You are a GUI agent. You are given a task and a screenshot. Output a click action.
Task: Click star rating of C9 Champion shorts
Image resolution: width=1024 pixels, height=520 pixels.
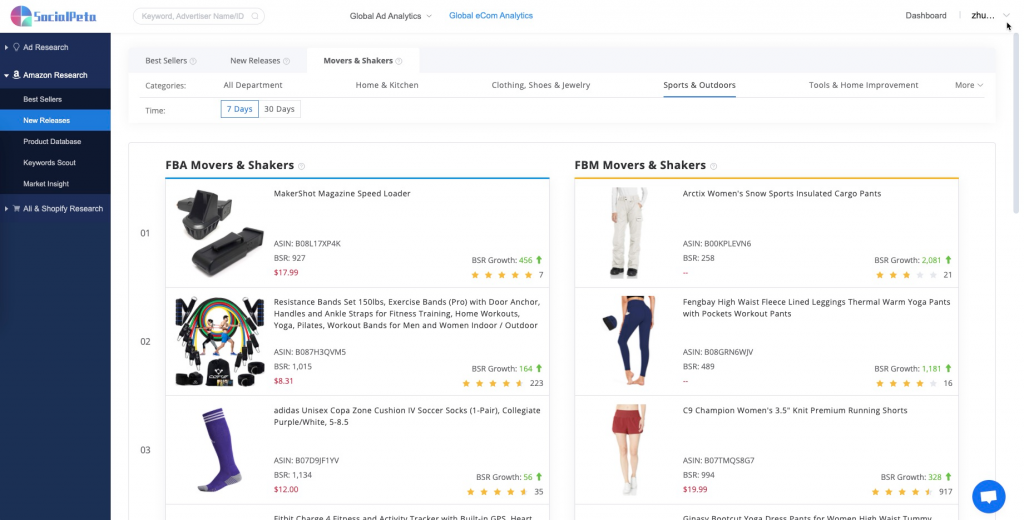click(903, 492)
